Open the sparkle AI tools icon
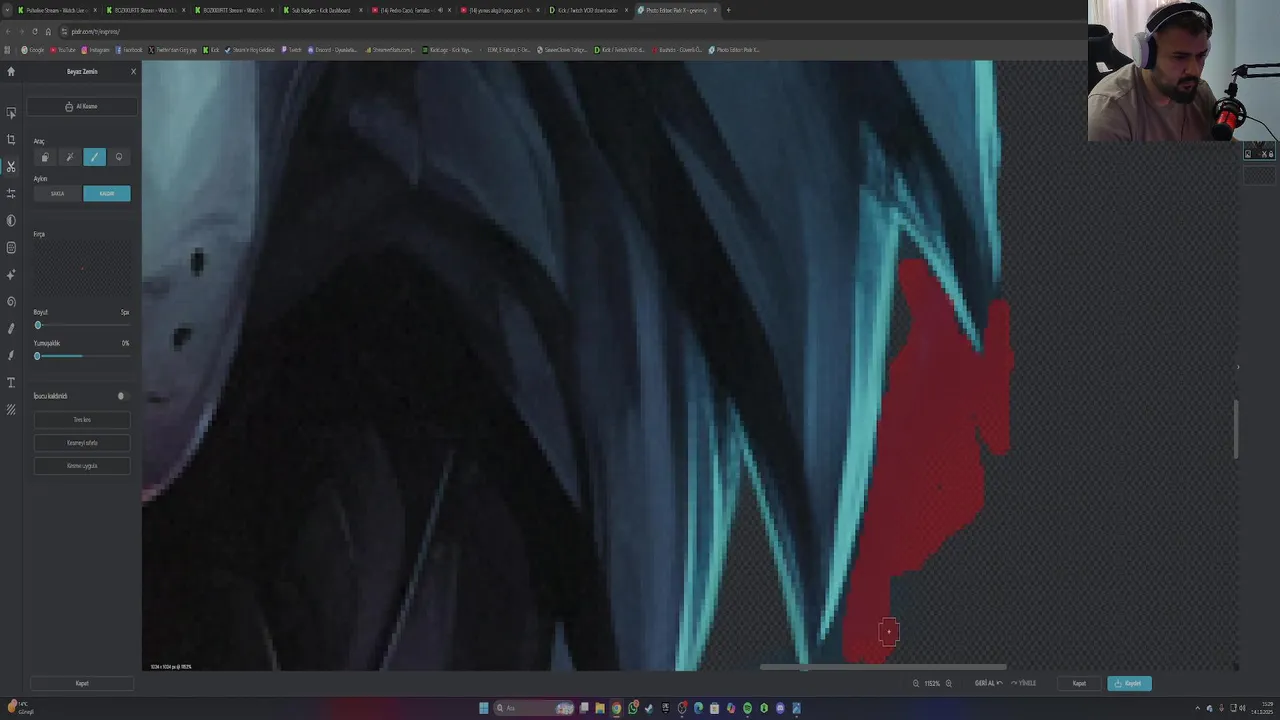Image resolution: width=1280 pixels, height=720 pixels. point(11,274)
